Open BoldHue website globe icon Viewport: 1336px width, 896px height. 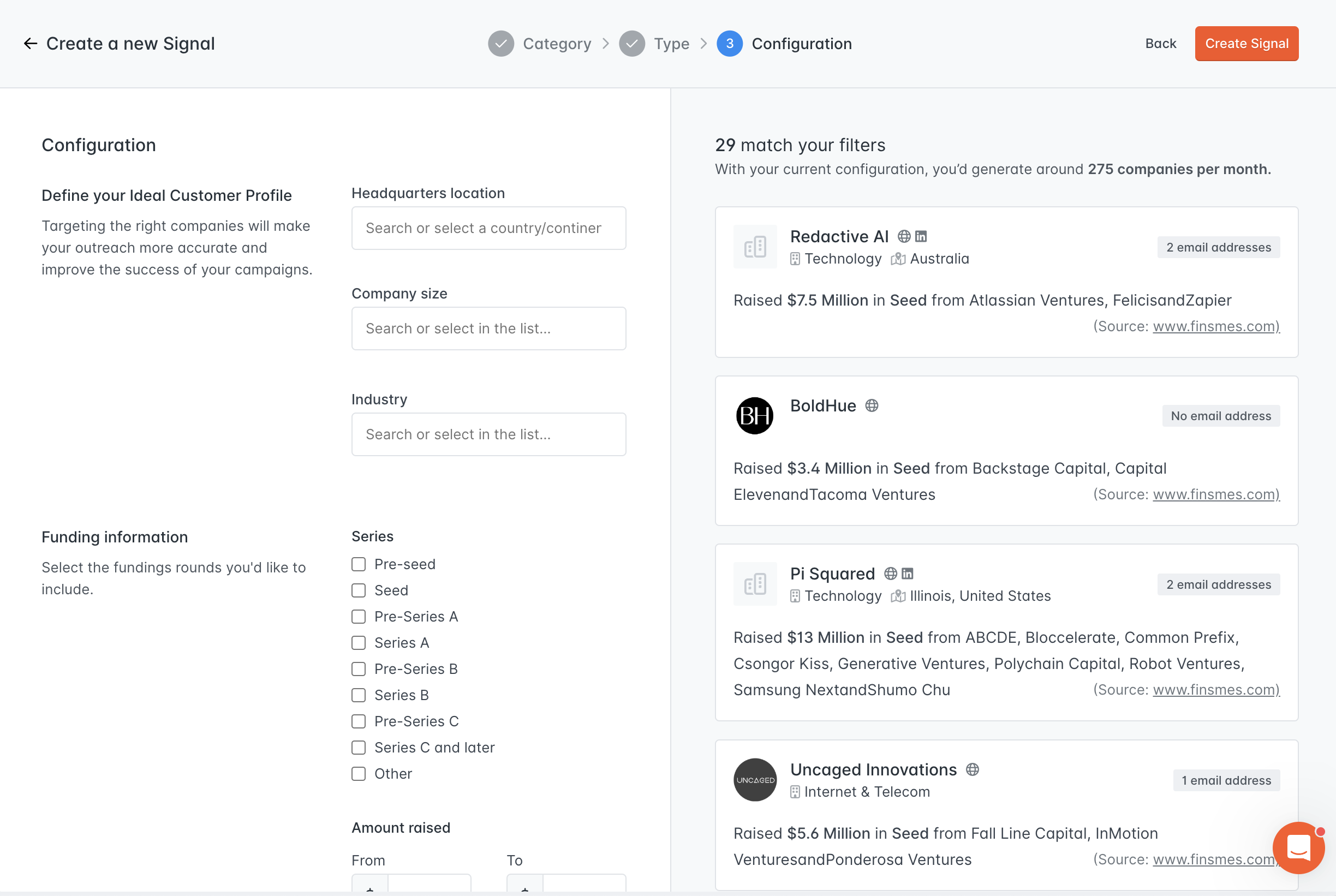tap(872, 405)
